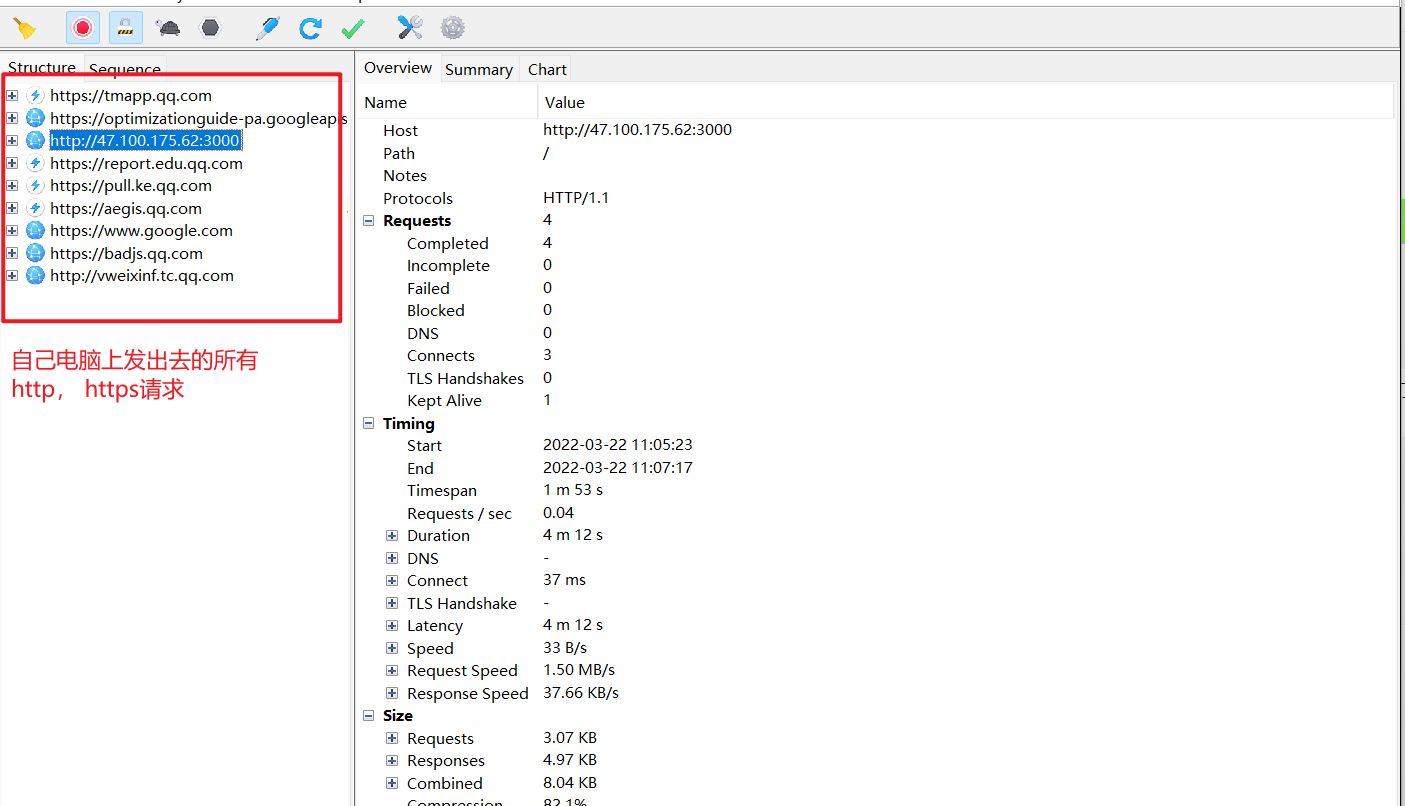Select http://vweixinf.tc.qq.com host in tree

[142, 276]
